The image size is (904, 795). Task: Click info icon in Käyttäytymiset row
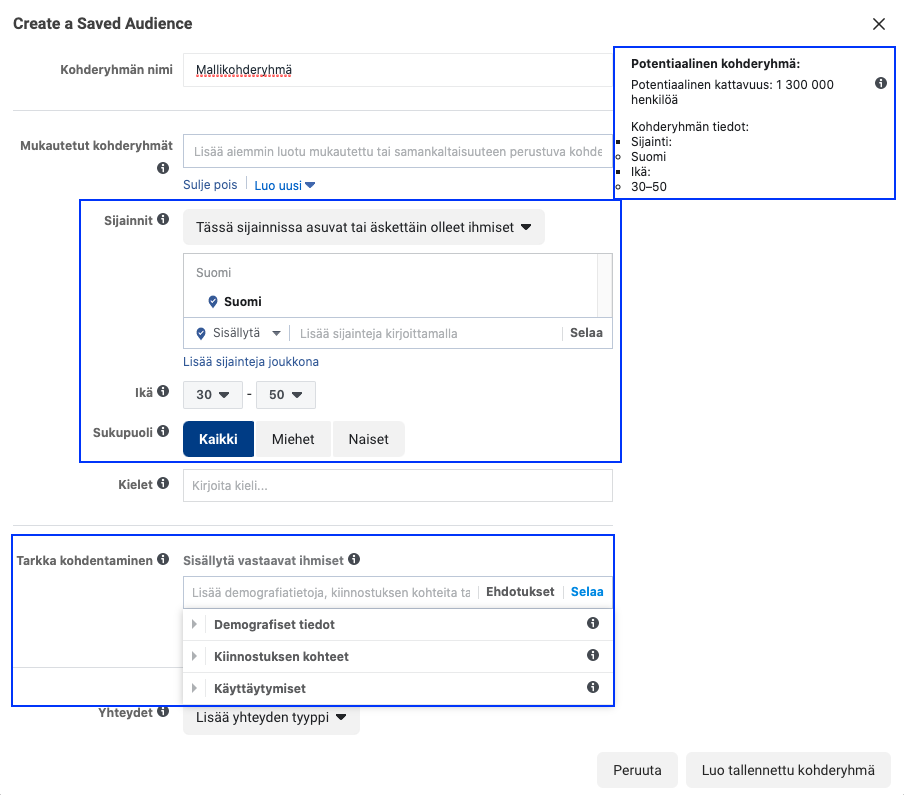pyautogui.click(x=593, y=687)
